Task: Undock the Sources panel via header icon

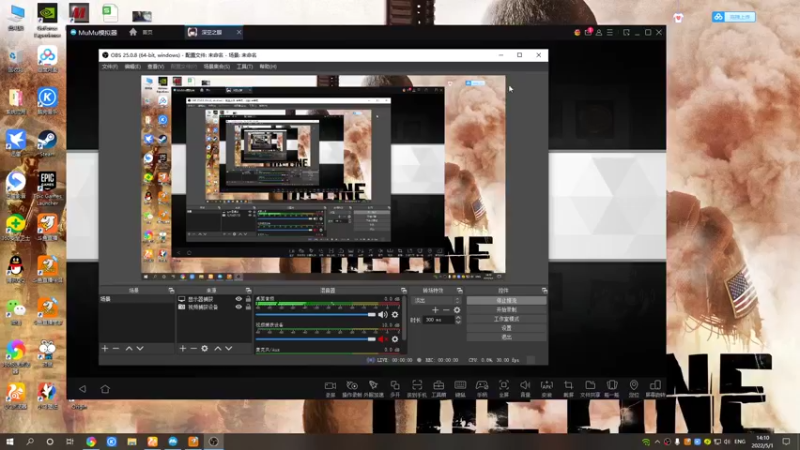Action: pyautogui.click(x=248, y=290)
